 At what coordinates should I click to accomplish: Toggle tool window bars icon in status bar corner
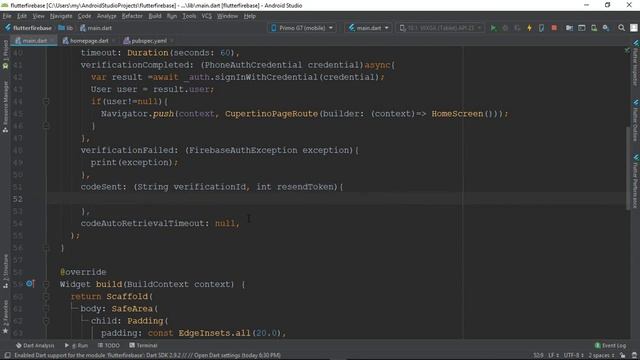click(x=7, y=356)
